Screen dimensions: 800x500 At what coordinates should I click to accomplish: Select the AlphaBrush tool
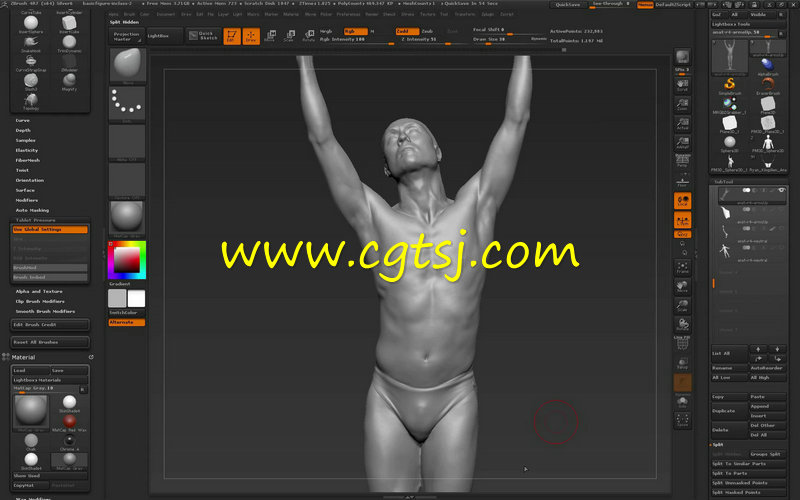(768, 66)
